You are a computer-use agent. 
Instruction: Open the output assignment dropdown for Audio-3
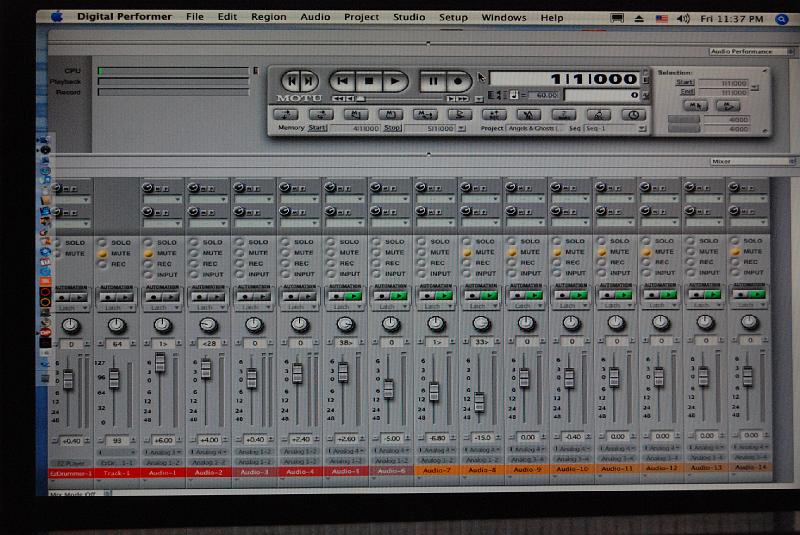click(254, 462)
